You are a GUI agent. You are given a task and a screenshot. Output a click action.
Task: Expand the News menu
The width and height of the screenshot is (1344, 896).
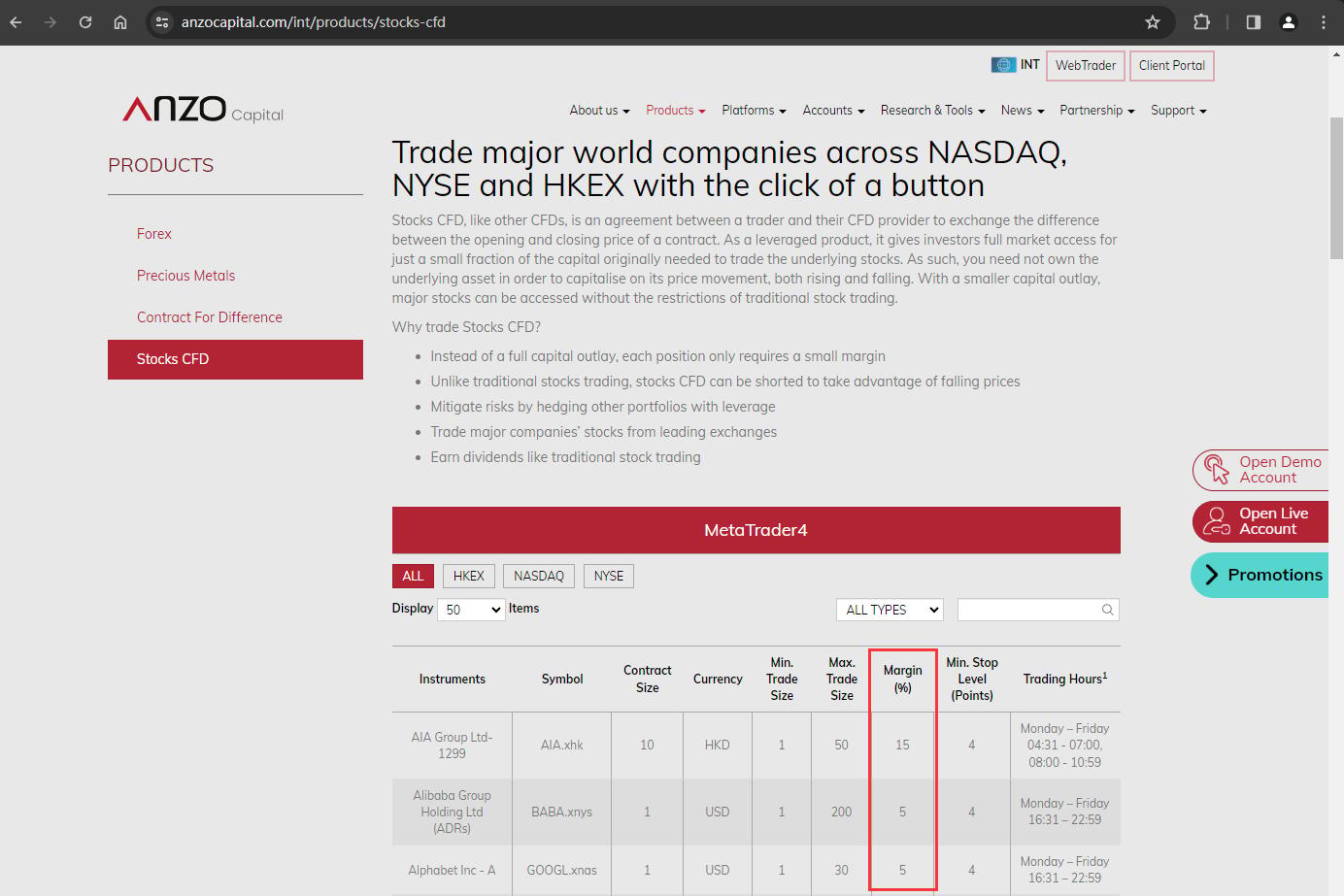click(1023, 111)
